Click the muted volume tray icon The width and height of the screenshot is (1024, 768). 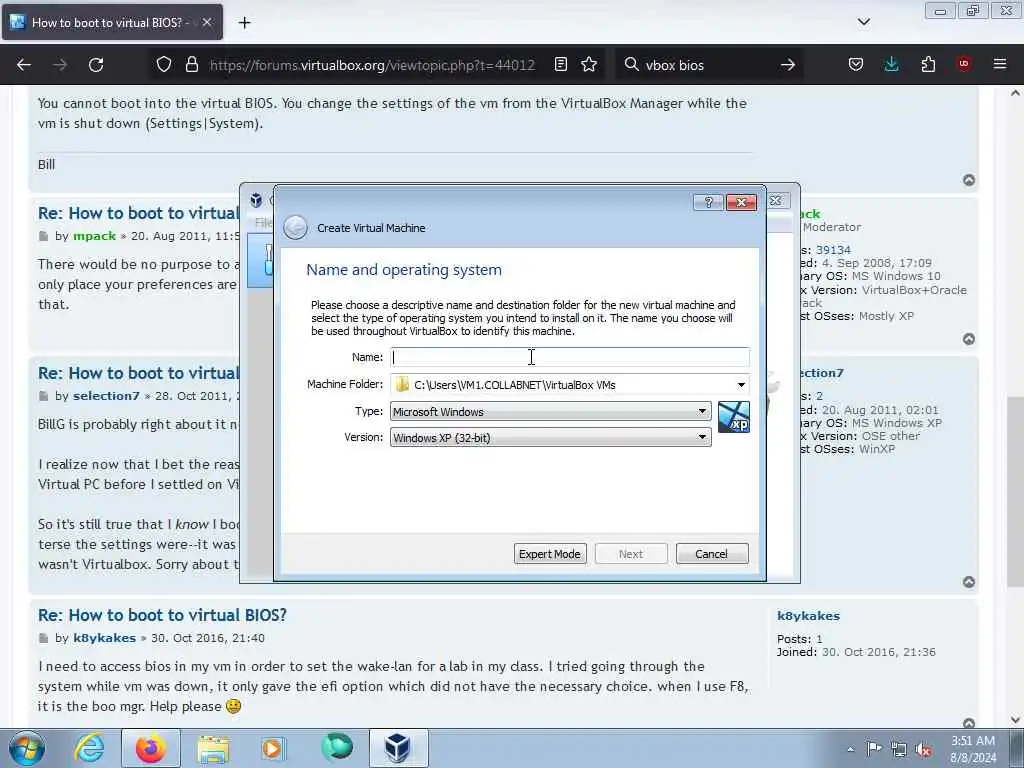pos(923,750)
